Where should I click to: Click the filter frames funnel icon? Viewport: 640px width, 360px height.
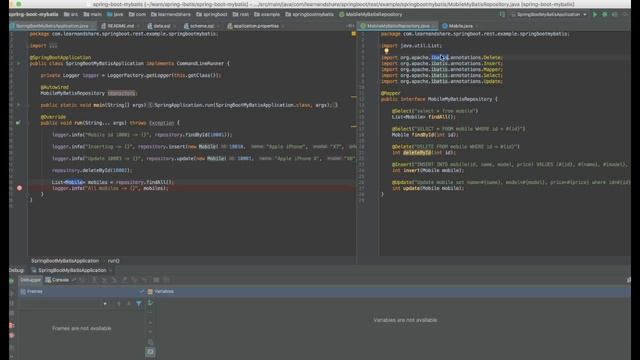tap(139, 304)
